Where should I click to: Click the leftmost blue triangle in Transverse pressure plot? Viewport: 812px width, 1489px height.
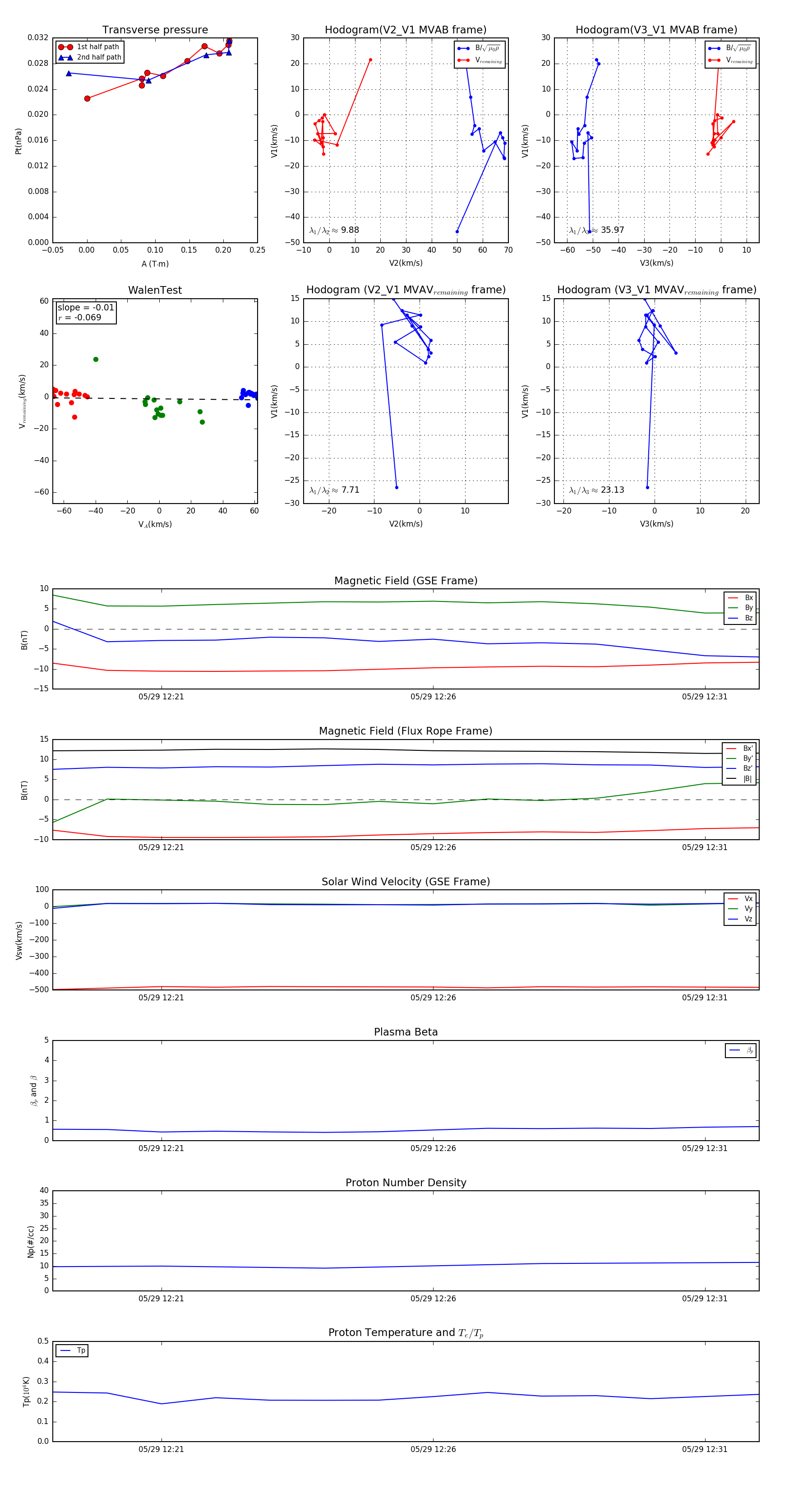(x=69, y=74)
